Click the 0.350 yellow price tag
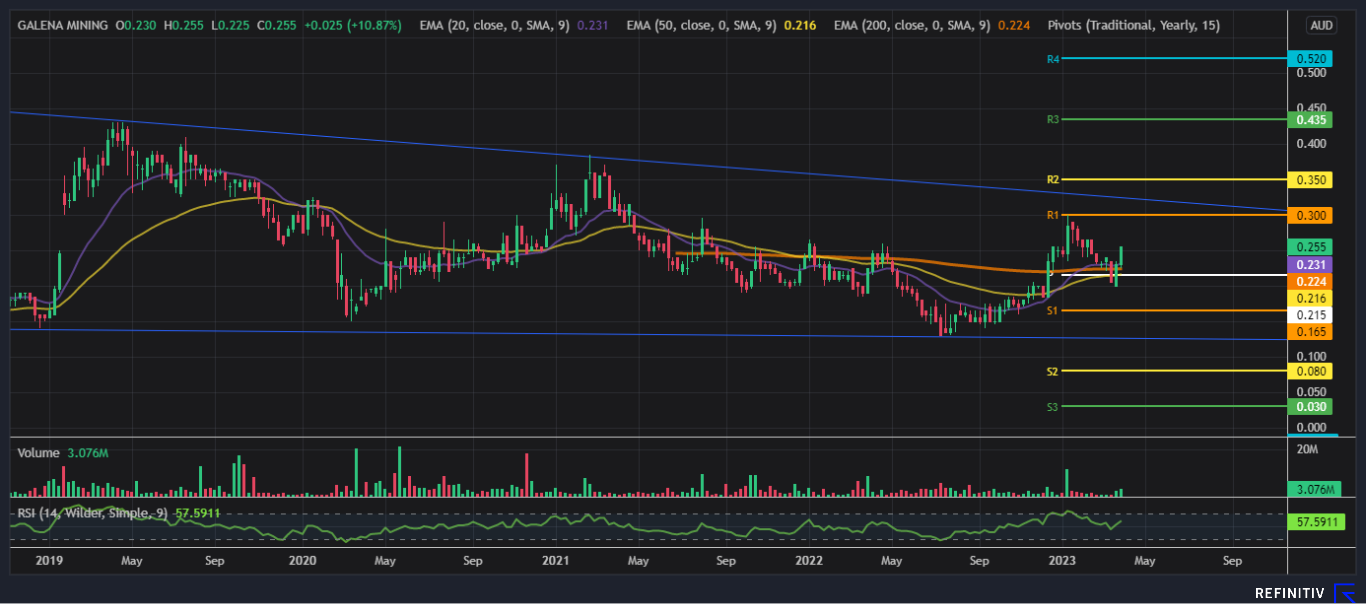This screenshot has width=1366, height=604. pos(1310,180)
